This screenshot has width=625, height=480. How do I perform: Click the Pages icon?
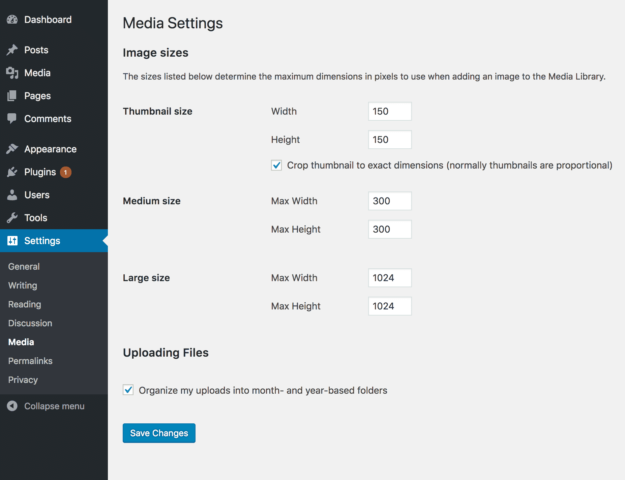pos(12,96)
